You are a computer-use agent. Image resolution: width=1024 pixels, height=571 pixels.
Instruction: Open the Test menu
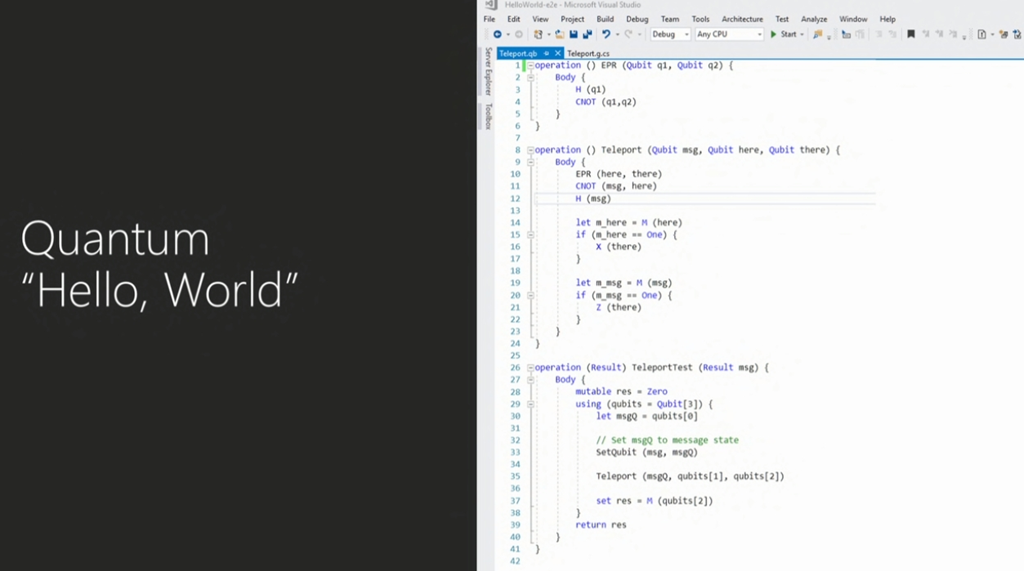(782, 19)
